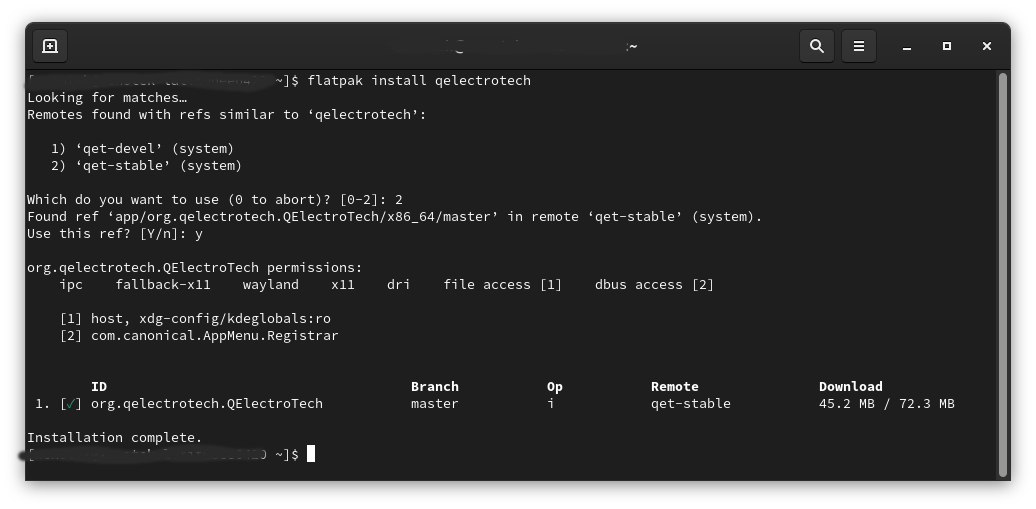Click the Branch column header
This screenshot has height=509, width=1036.
pyautogui.click(x=434, y=387)
